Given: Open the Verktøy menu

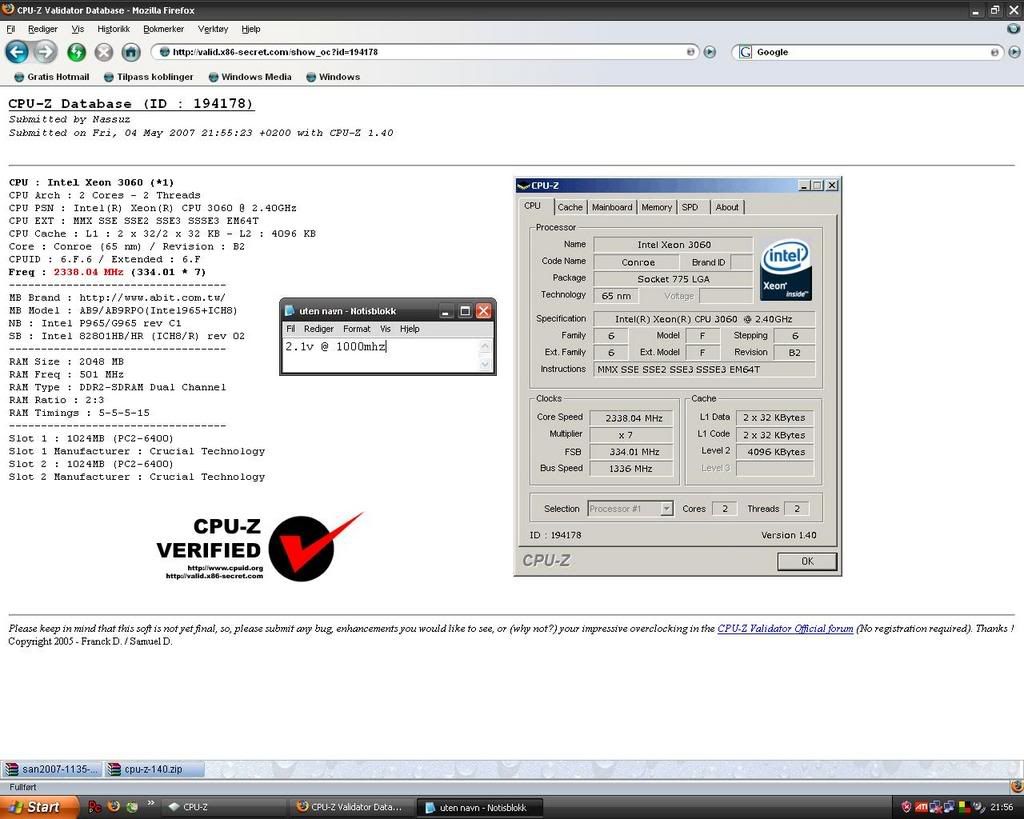Looking at the screenshot, I should pyautogui.click(x=213, y=29).
